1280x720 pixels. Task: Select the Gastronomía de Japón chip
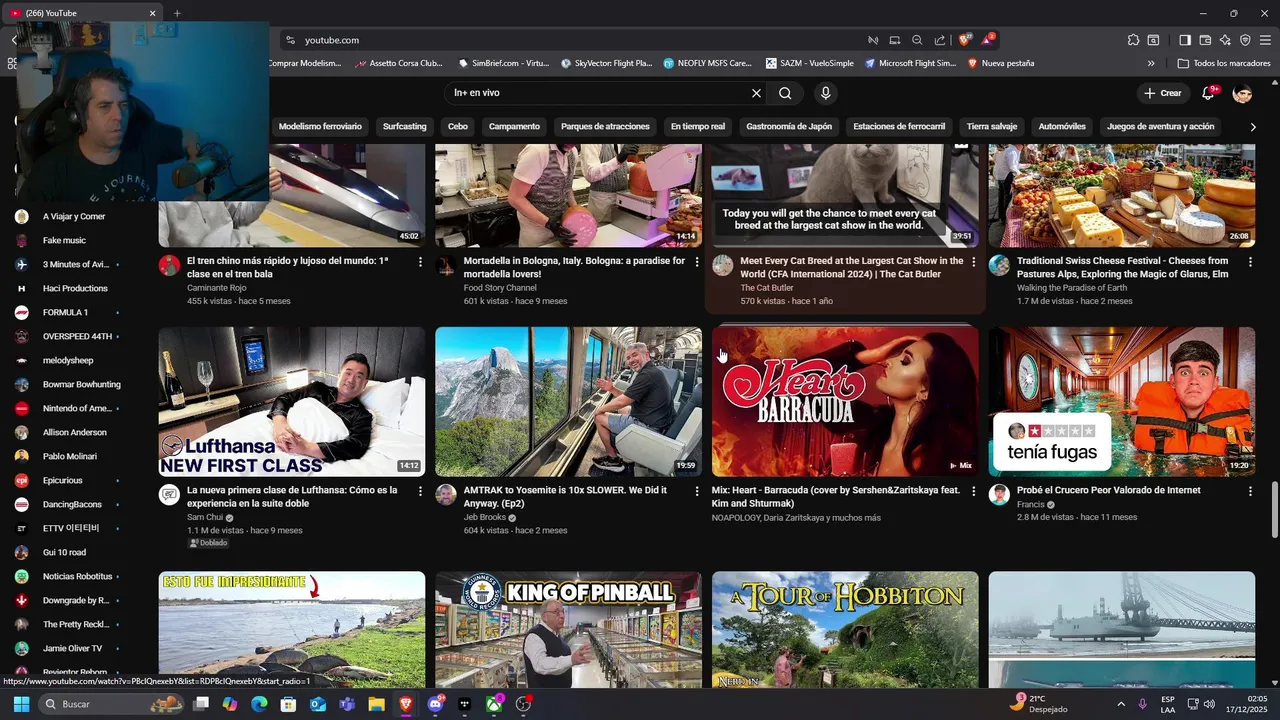pyautogui.click(x=789, y=127)
